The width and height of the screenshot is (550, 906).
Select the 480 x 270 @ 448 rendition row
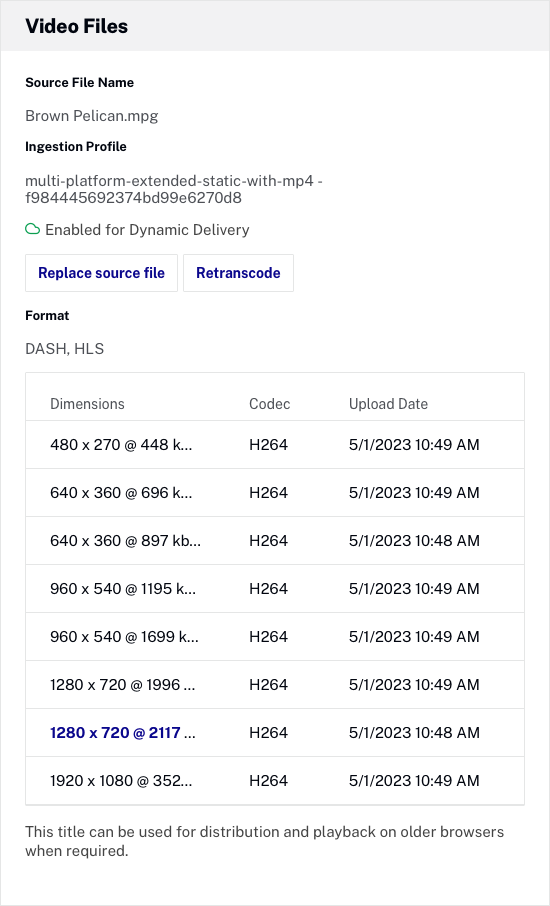tap(275, 445)
